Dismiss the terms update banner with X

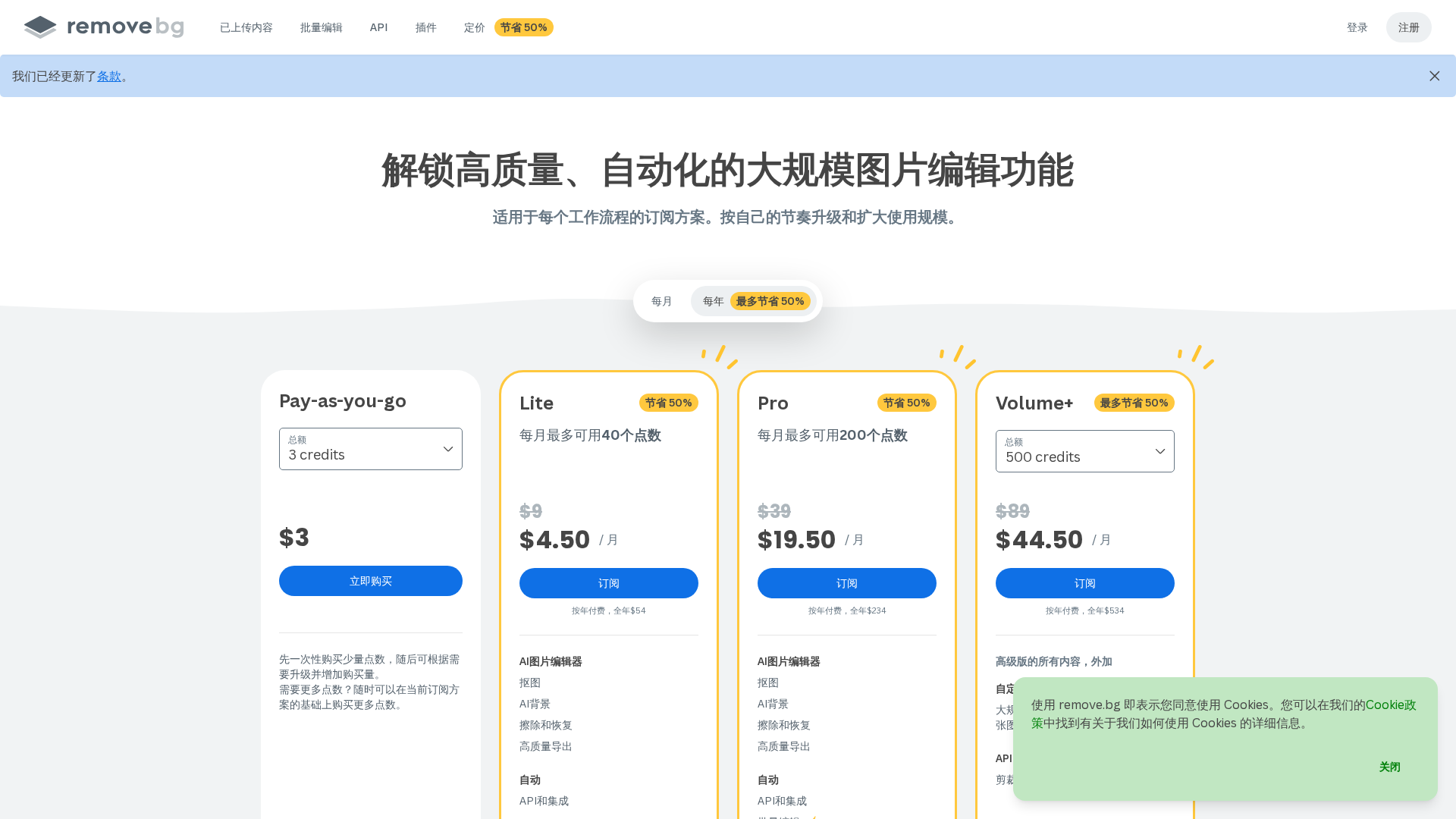(x=1434, y=76)
